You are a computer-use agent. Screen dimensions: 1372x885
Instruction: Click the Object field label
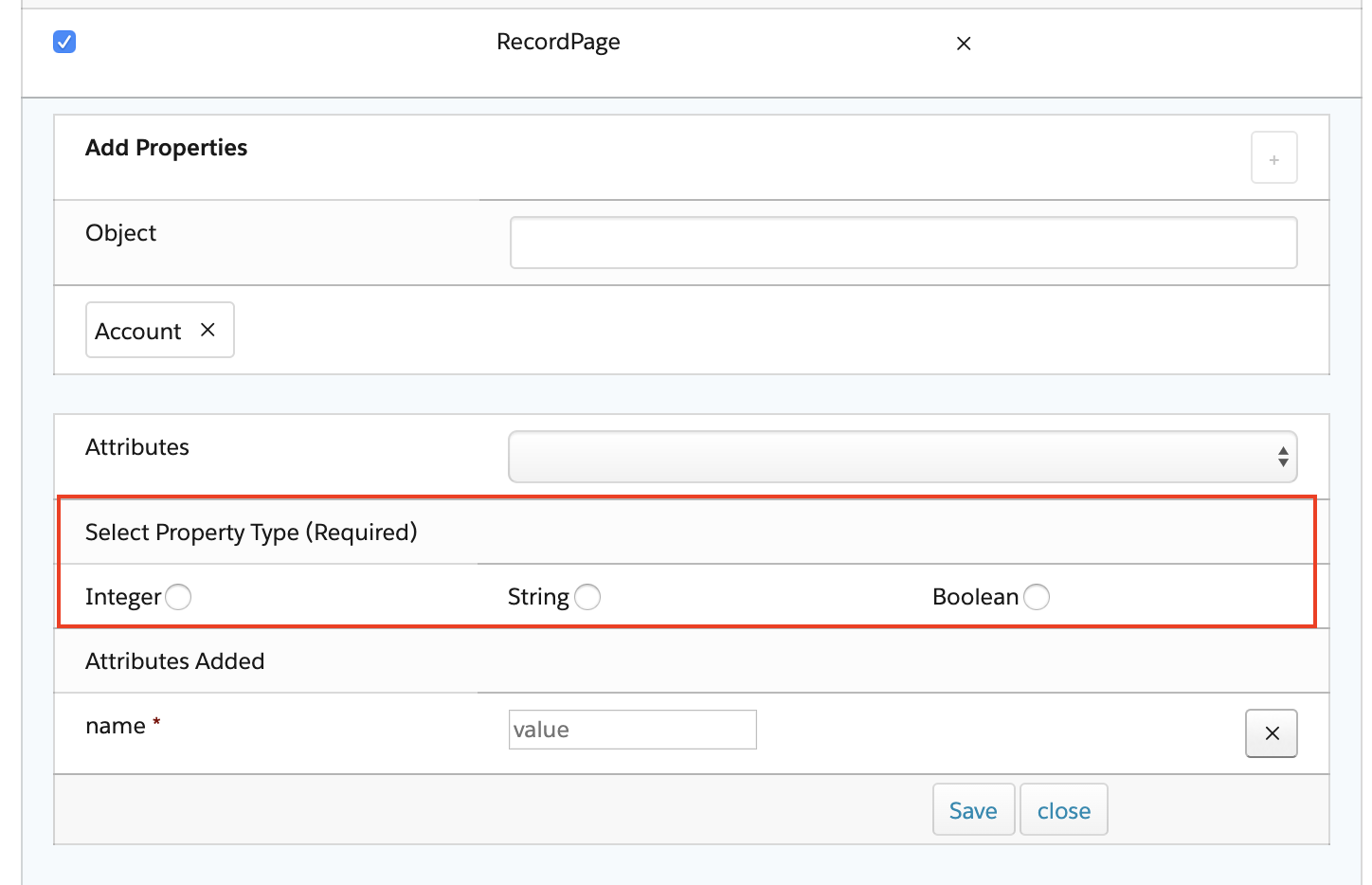tap(120, 233)
